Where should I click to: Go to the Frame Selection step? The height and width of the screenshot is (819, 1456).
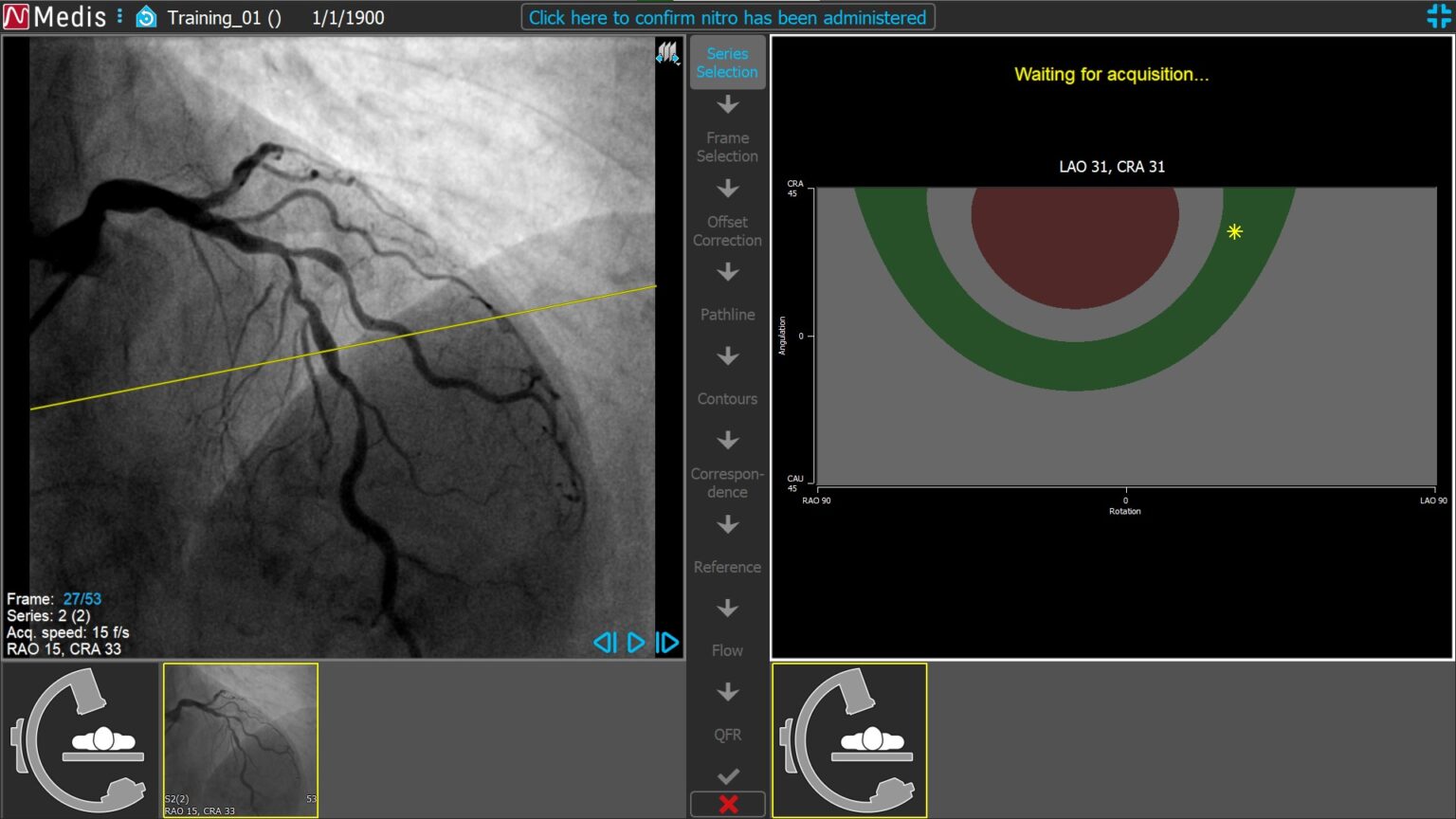(x=727, y=147)
